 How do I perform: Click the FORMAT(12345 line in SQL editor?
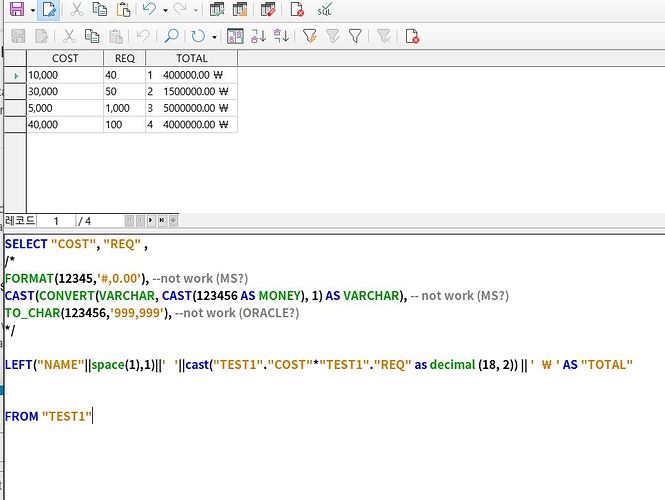[x=126, y=279]
